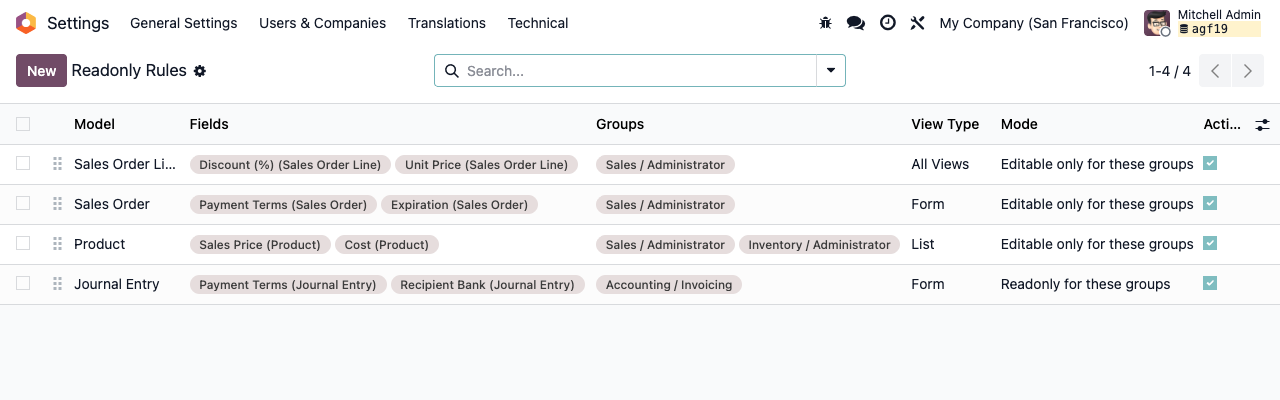Click the Readonly Rules breadcrumb title

tap(129, 71)
